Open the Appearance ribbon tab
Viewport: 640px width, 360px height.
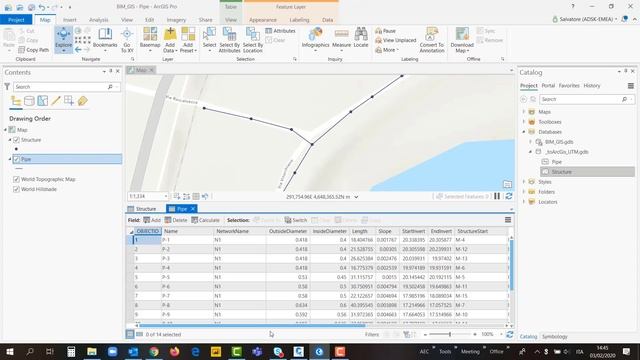262,20
